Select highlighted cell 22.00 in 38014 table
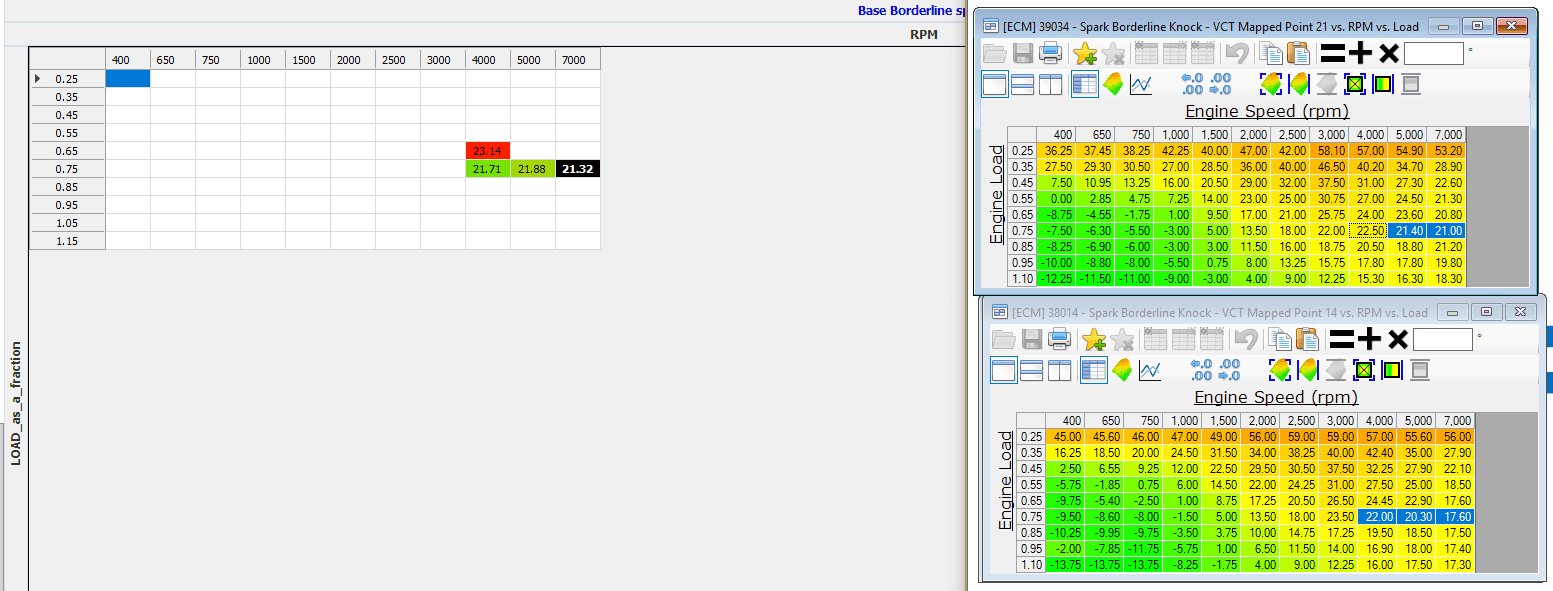Image resolution: width=1553 pixels, height=591 pixels. tap(1378, 516)
